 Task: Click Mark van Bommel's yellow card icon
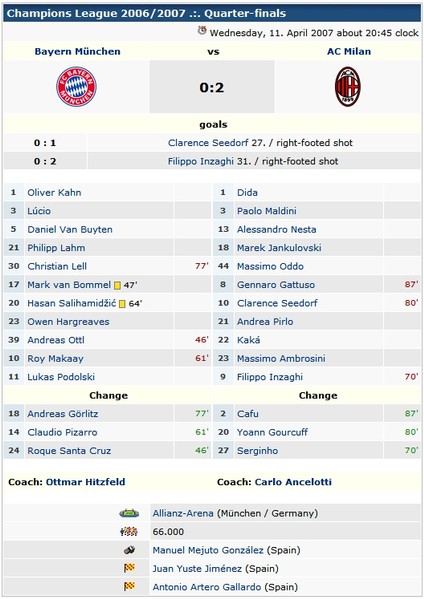[117, 285]
